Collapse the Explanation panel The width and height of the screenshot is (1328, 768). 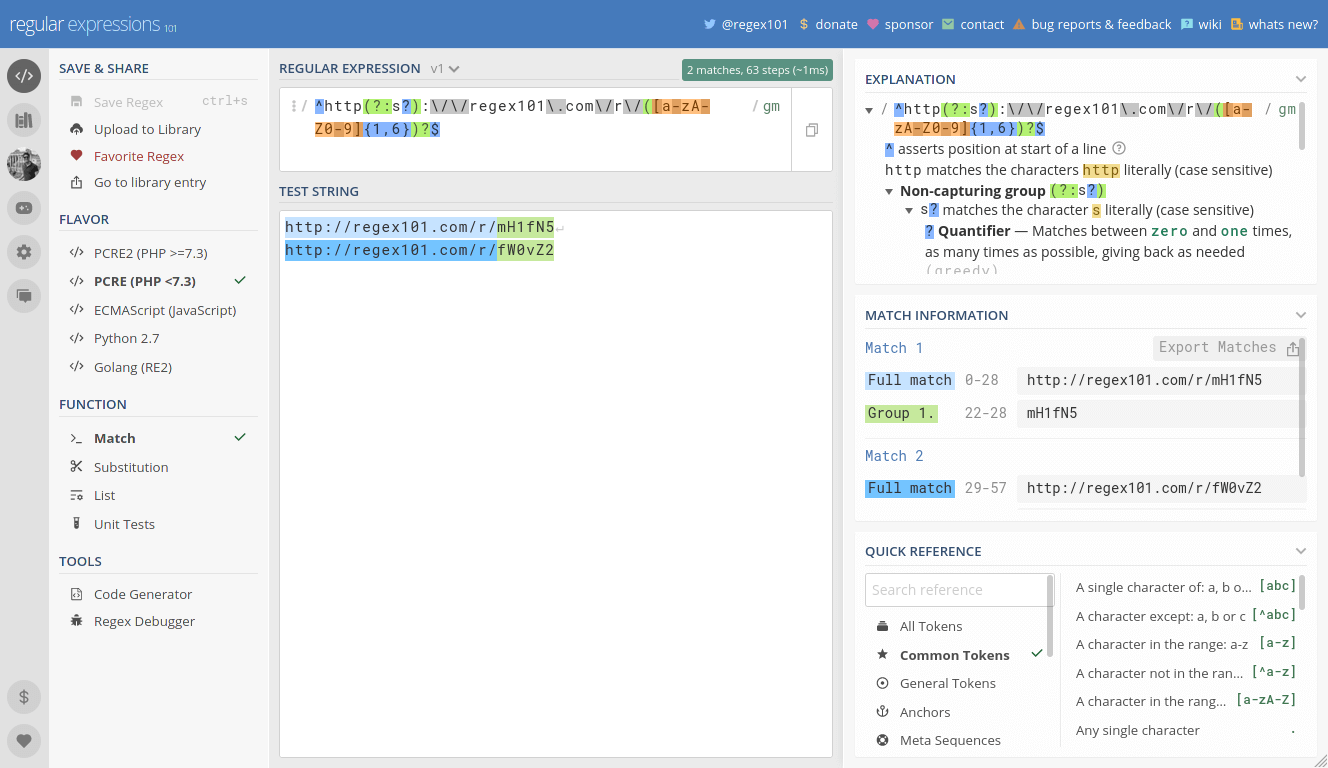coord(1300,79)
